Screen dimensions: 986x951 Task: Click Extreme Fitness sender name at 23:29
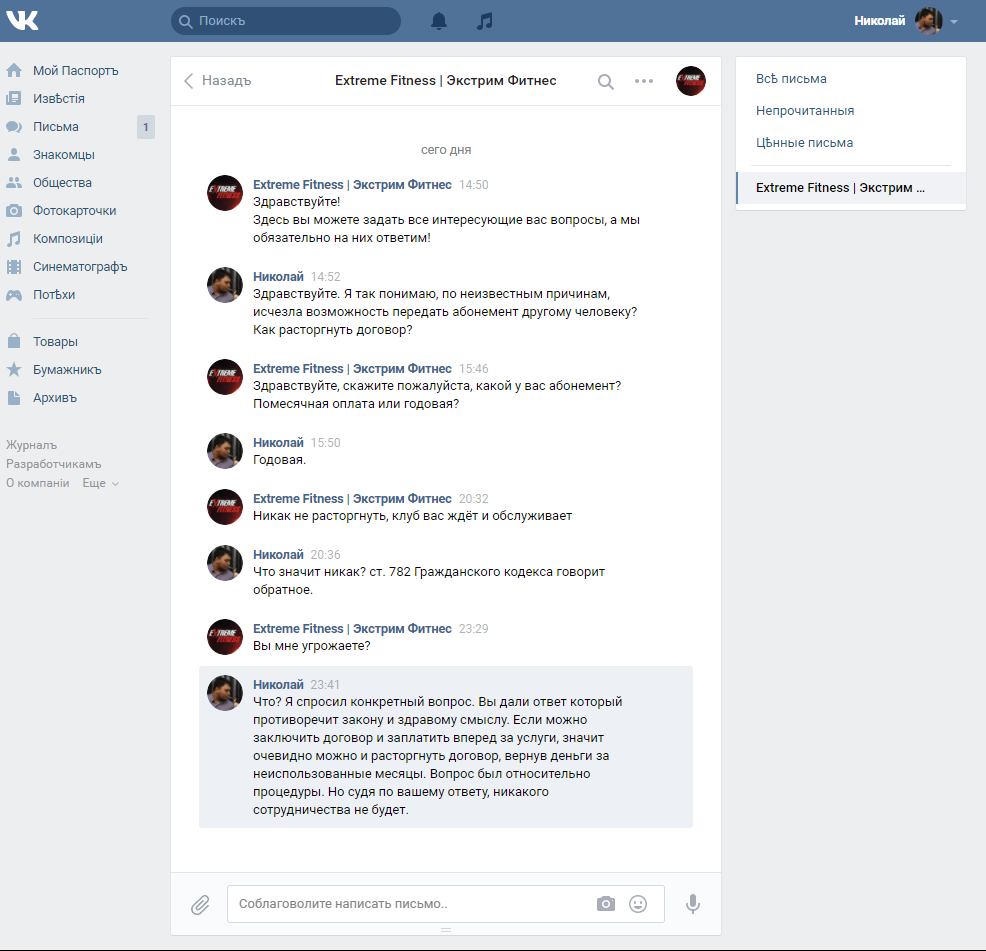pos(352,628)
